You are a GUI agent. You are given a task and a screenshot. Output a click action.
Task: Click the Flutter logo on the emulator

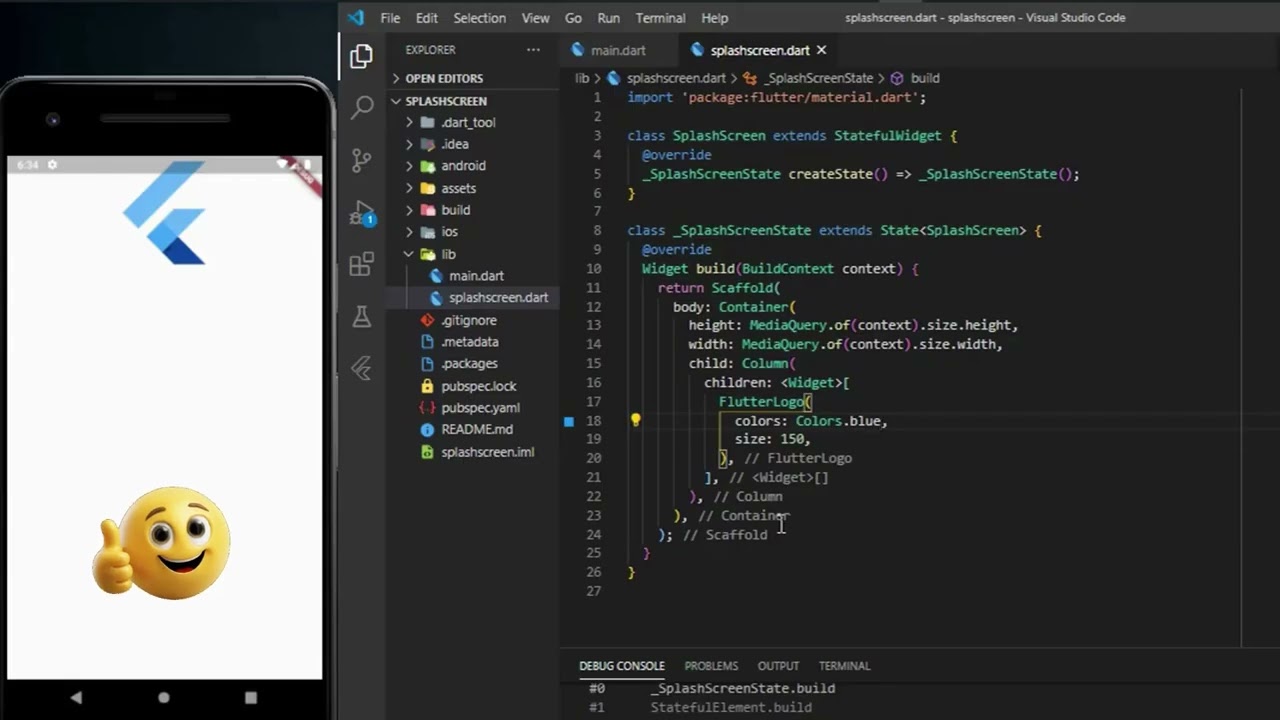pos(165,214)
